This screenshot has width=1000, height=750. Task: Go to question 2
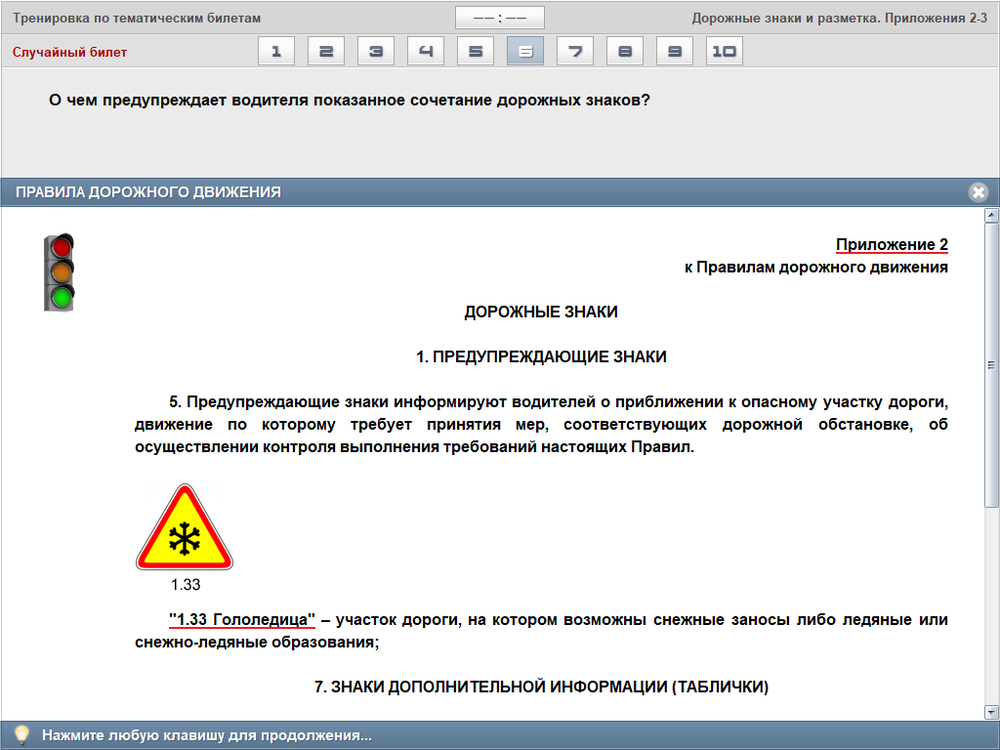[326, 51]
